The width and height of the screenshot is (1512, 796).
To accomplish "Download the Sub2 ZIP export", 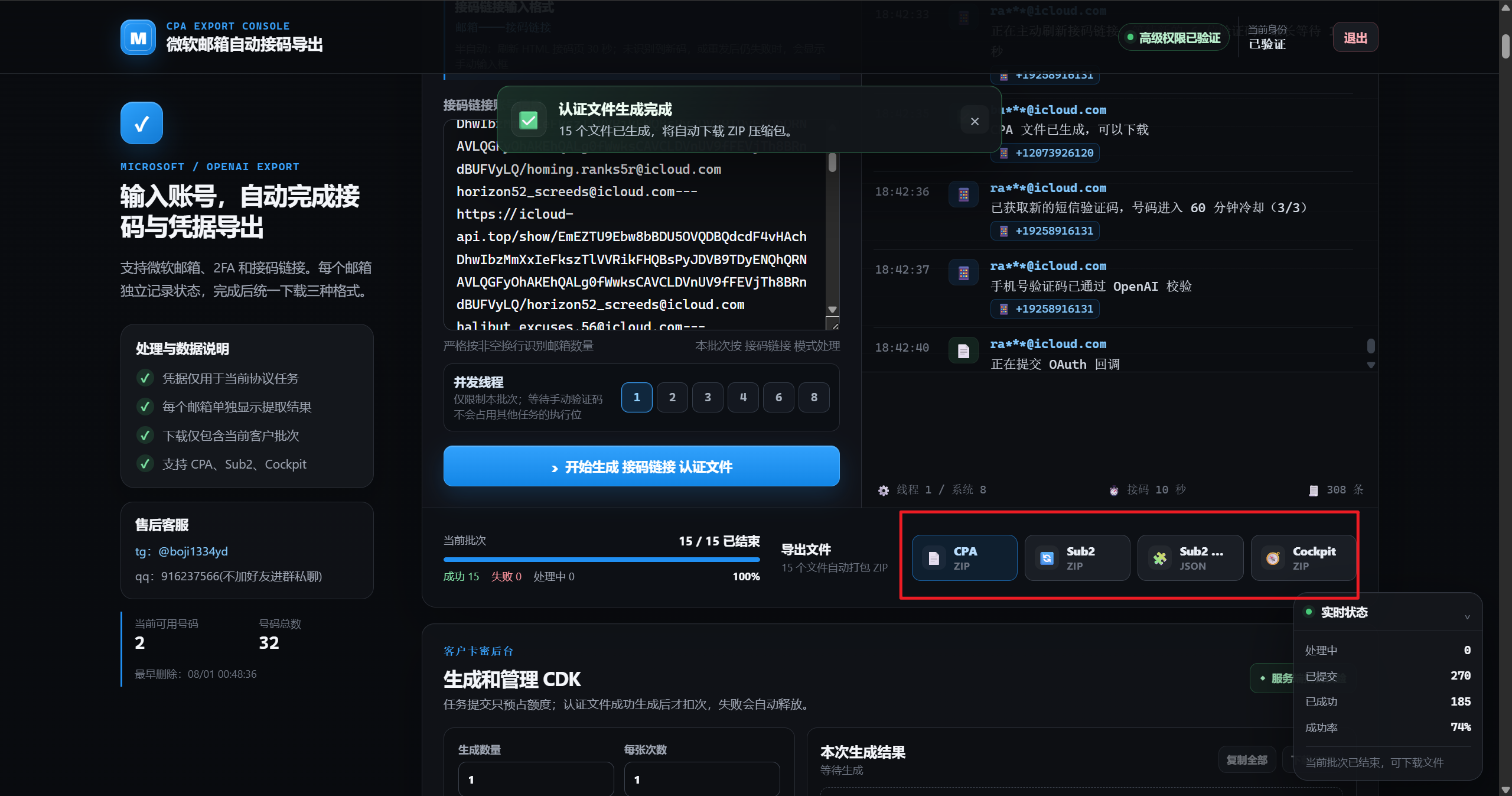I will tap(1077, 558).
